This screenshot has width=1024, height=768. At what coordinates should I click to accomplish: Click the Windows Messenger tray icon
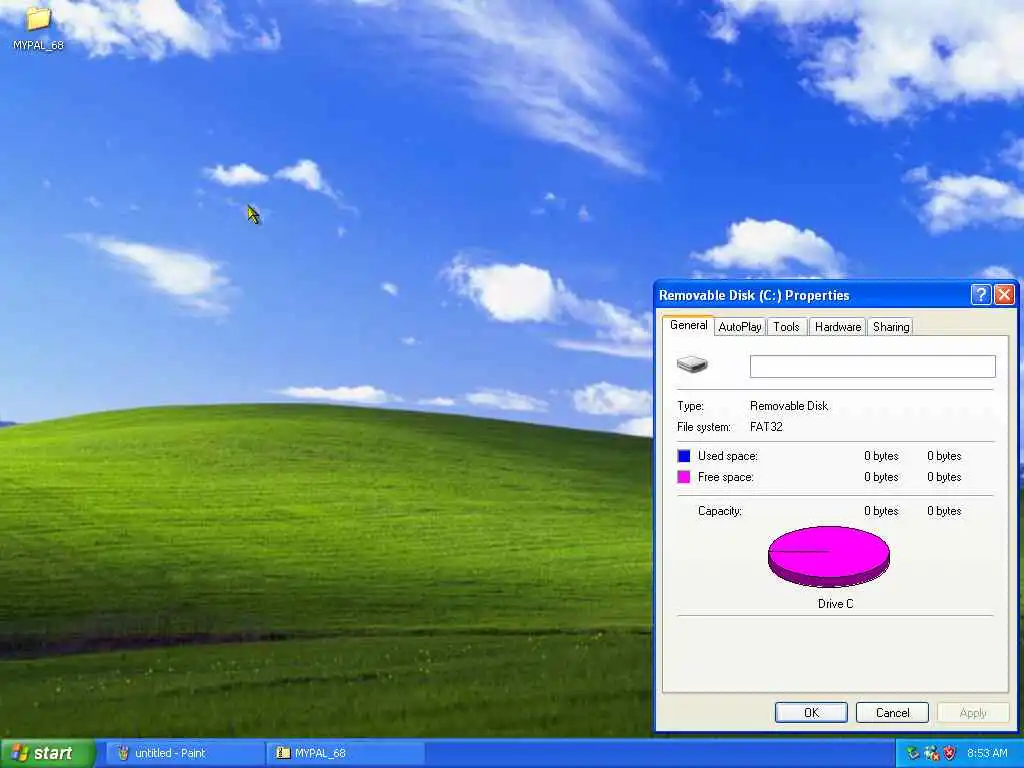point(931,753)
